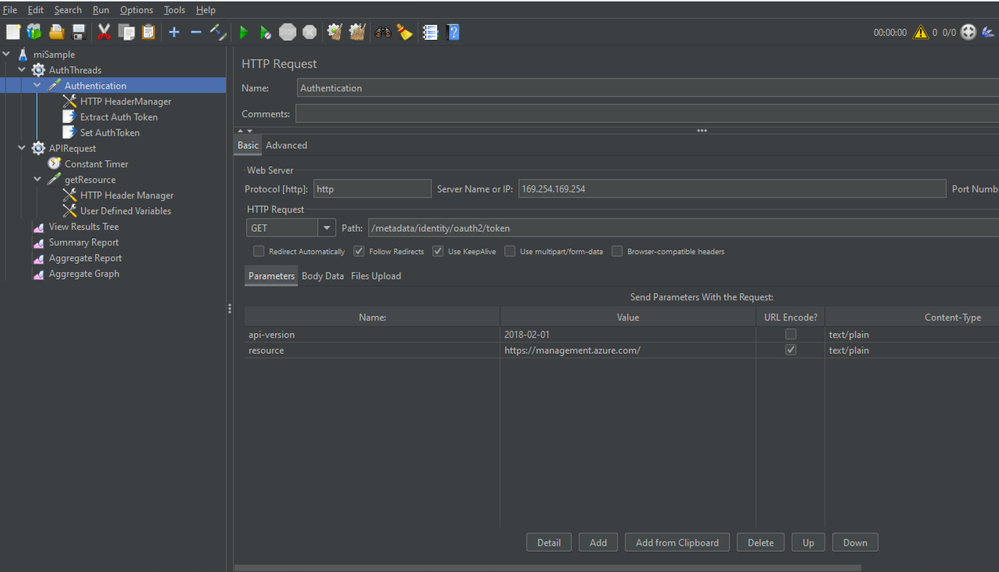The height and width of the screenshot is (572, 999).
Task: Click the New test plan toolbar icon
Action: tap(13, 32)
